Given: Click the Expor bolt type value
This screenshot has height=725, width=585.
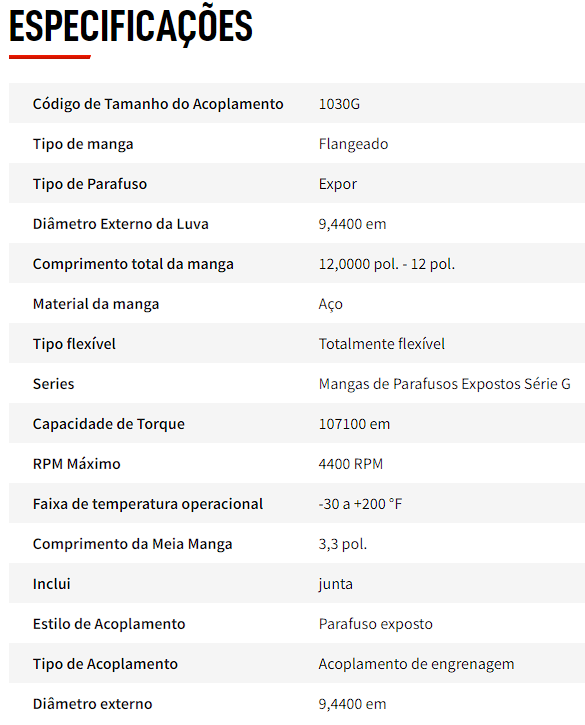Looking at the screenshot, I should (x=338, y=184).
